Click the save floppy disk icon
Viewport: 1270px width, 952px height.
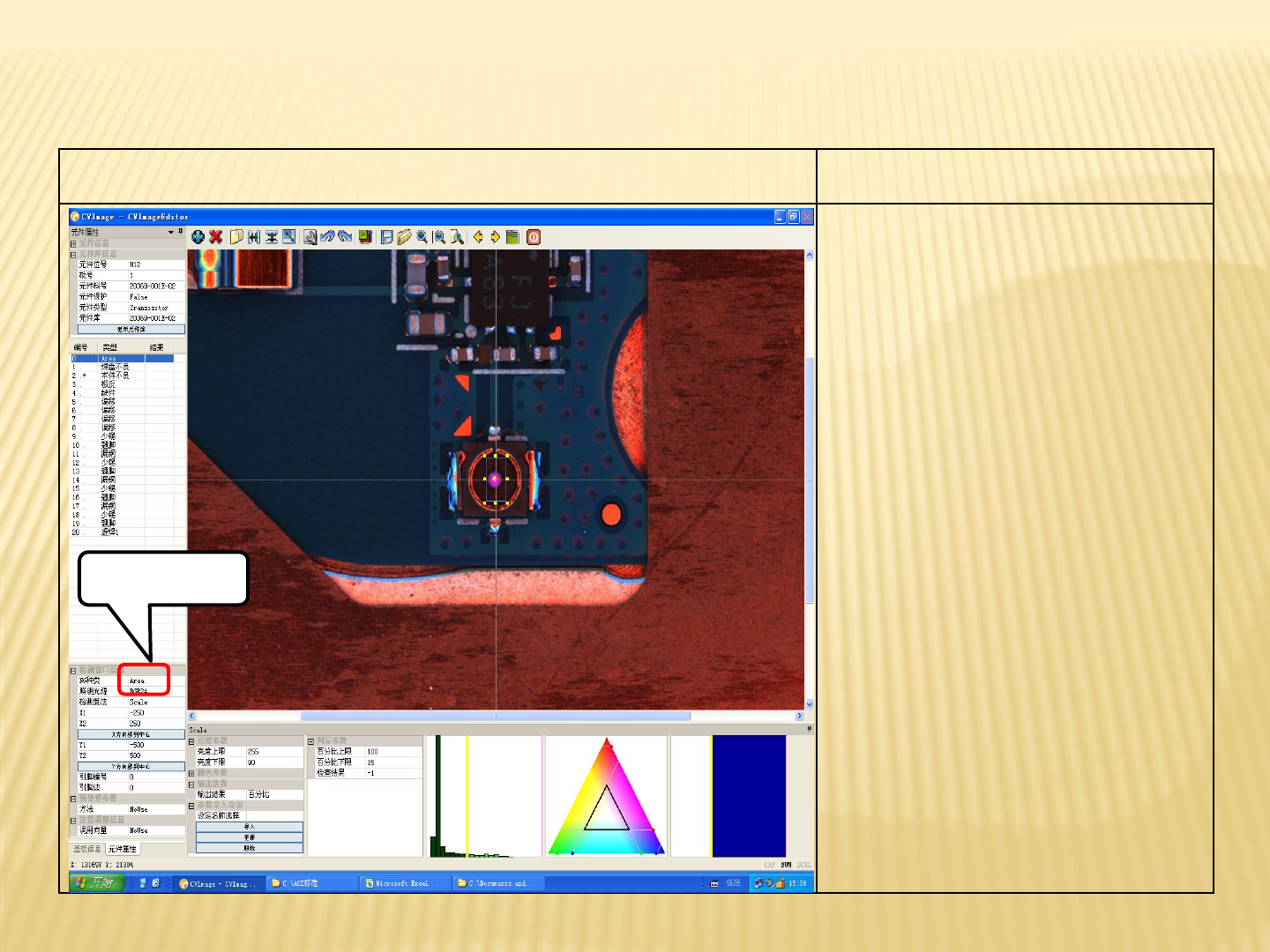tap(387, 237)
